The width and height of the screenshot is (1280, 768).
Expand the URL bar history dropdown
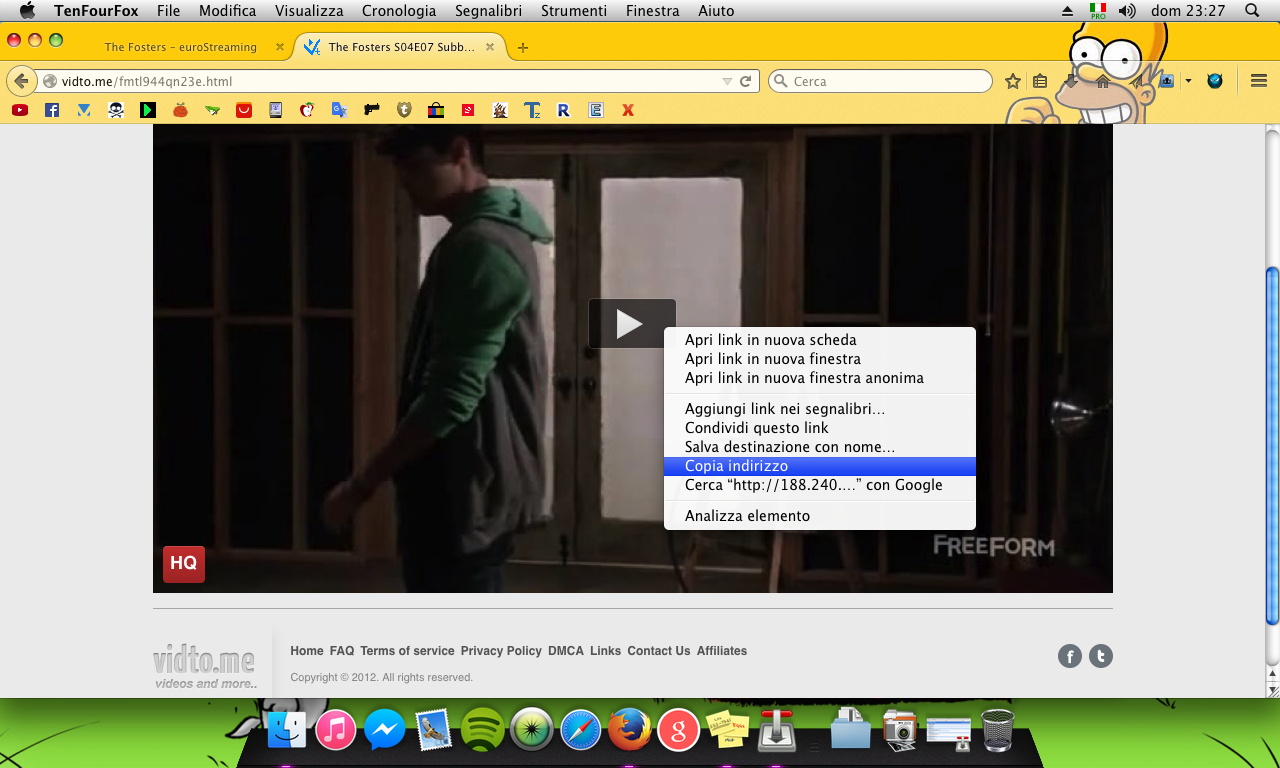pyautogui.click(x=727, y=81)
